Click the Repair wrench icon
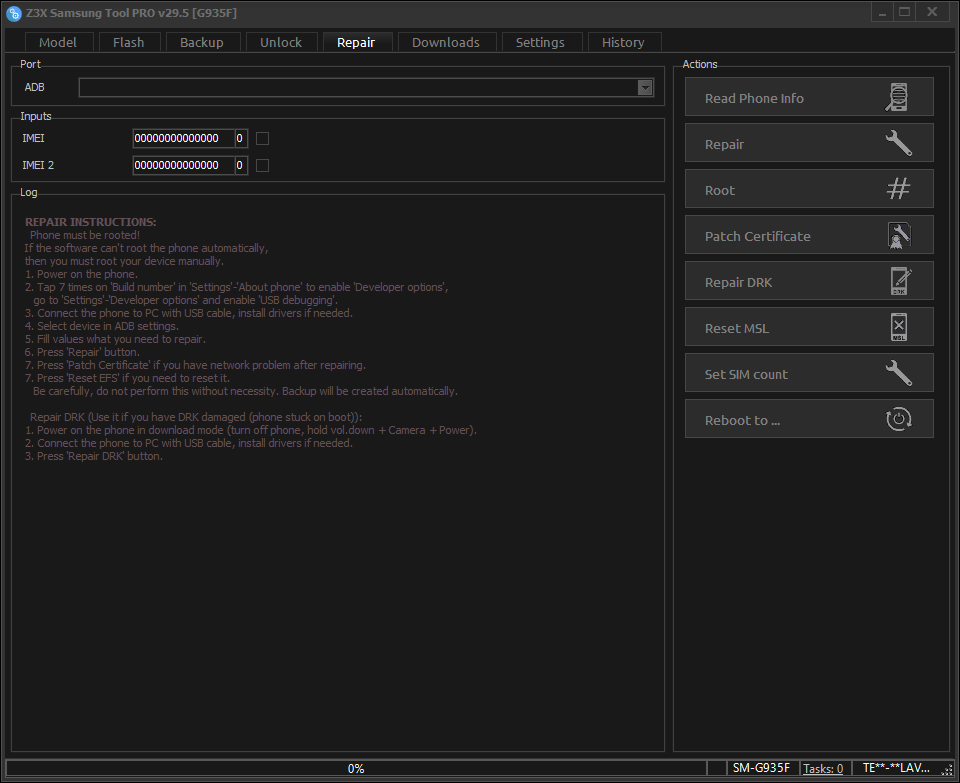The height and width of the screenshot is (783, 960). pyautogui.click(x=898, y=143)
